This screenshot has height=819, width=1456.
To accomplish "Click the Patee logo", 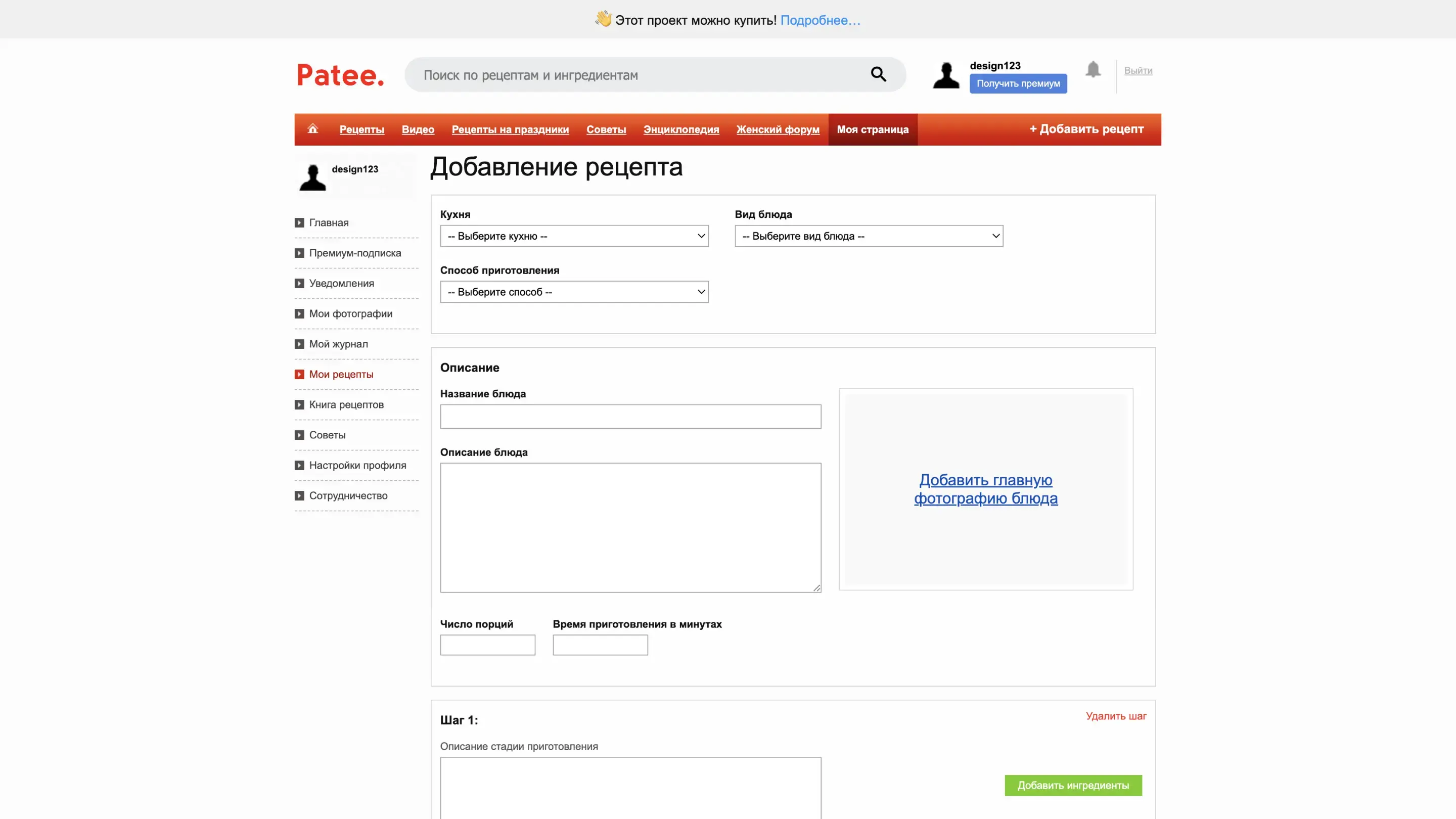I will click(x=340, y=75).
